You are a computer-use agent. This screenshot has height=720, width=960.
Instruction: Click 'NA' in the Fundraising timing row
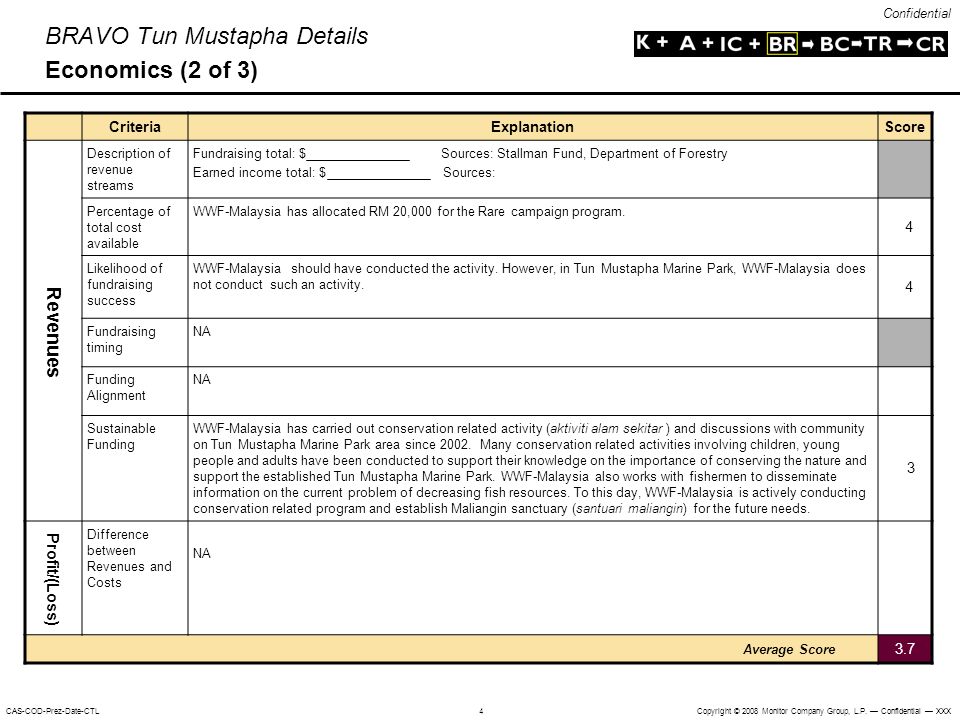coord(201,331)
